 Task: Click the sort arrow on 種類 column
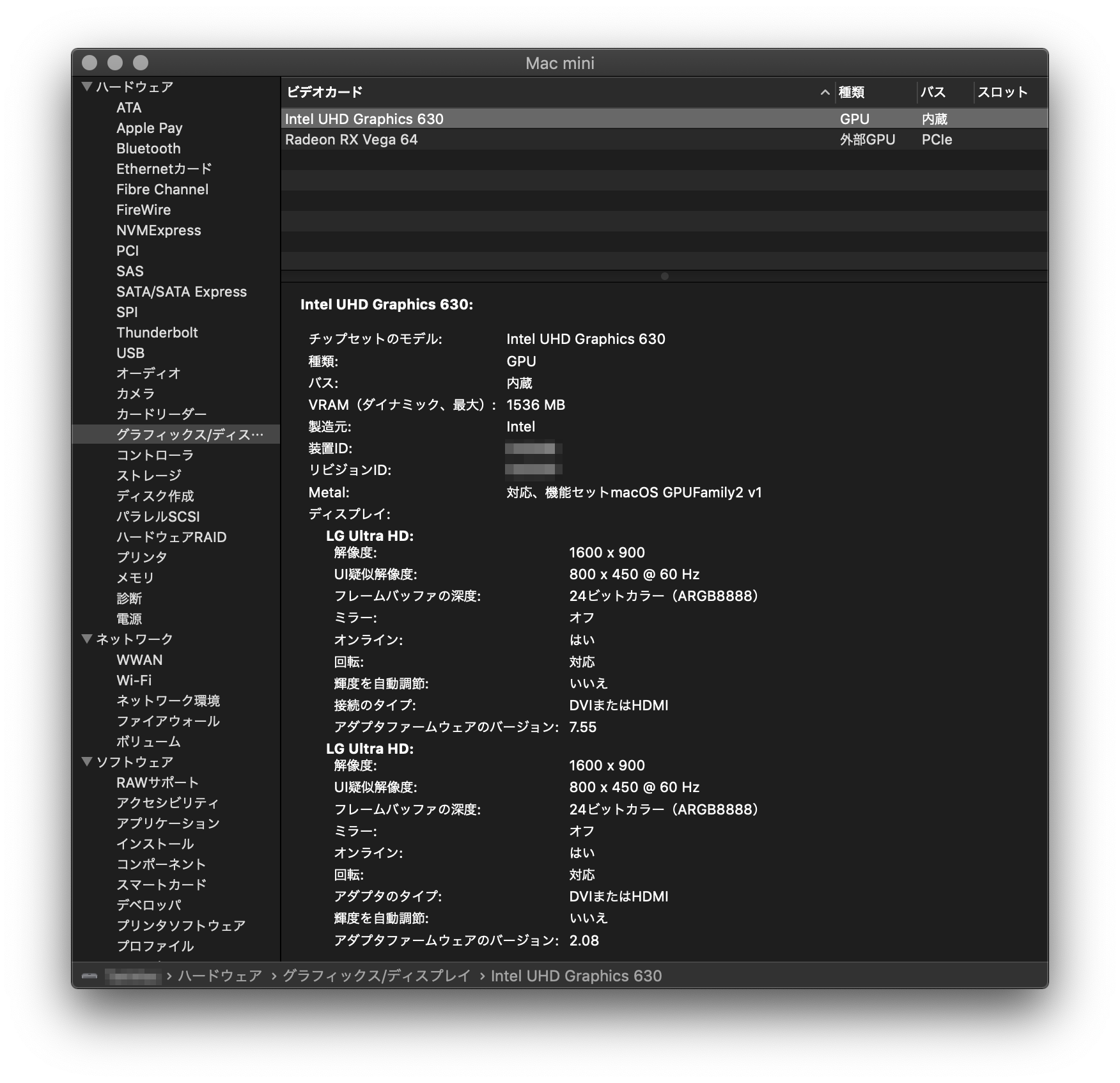tap(825, 93)
